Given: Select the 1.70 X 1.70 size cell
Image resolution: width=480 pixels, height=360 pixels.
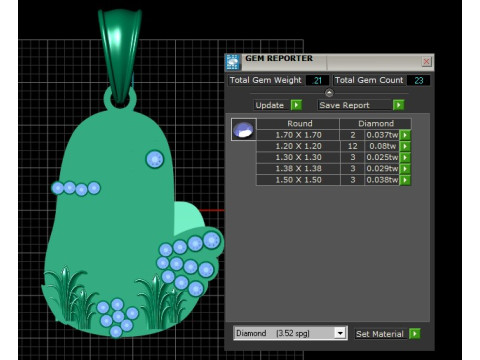Looking at the screenshot, I should coord(298,135).
